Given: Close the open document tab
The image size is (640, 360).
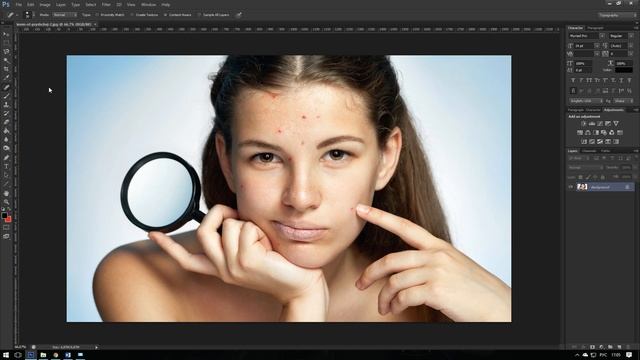Looking at the screenshot, I should click(x=95, y=24).
